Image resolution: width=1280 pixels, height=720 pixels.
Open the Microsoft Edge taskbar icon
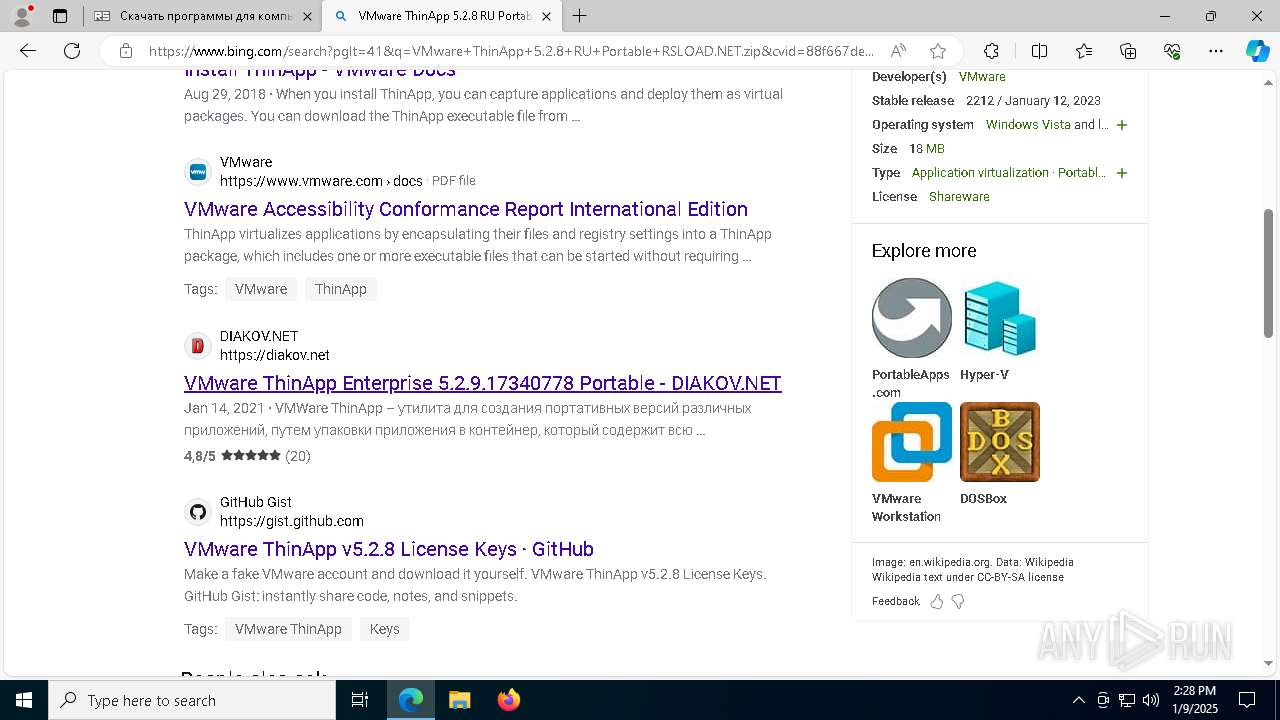(x=411, y=700)
